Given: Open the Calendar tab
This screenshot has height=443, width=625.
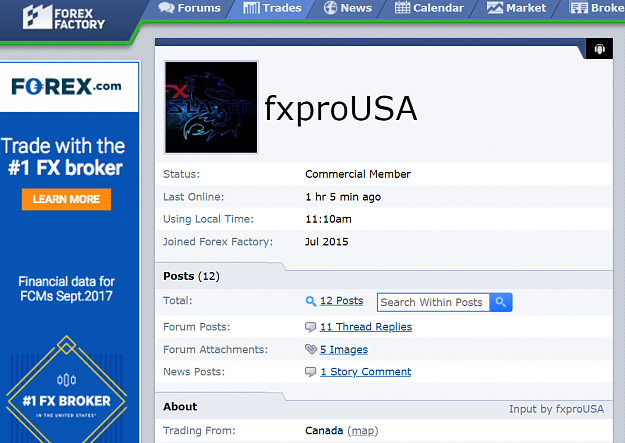Looking at the screenshot, I should pyautogui.click(x=429, y=8).
